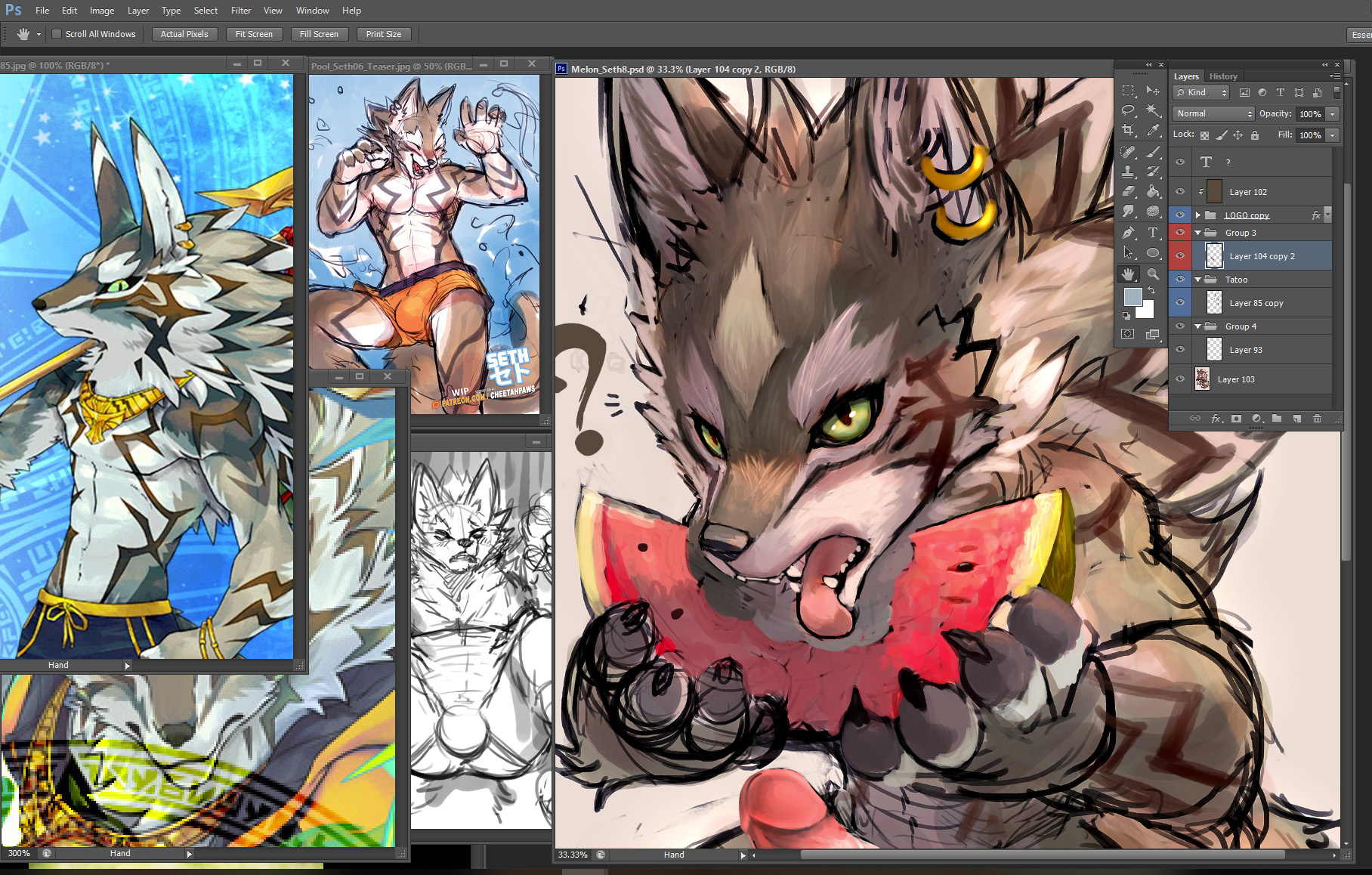Collapse the Tatoo group

tap(1198, 280)
